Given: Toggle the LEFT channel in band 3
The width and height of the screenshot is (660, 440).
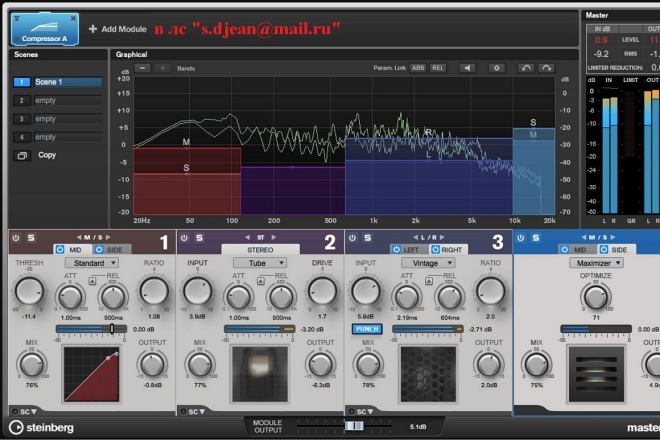Looking at the screenshot, I should click(397, 250).
